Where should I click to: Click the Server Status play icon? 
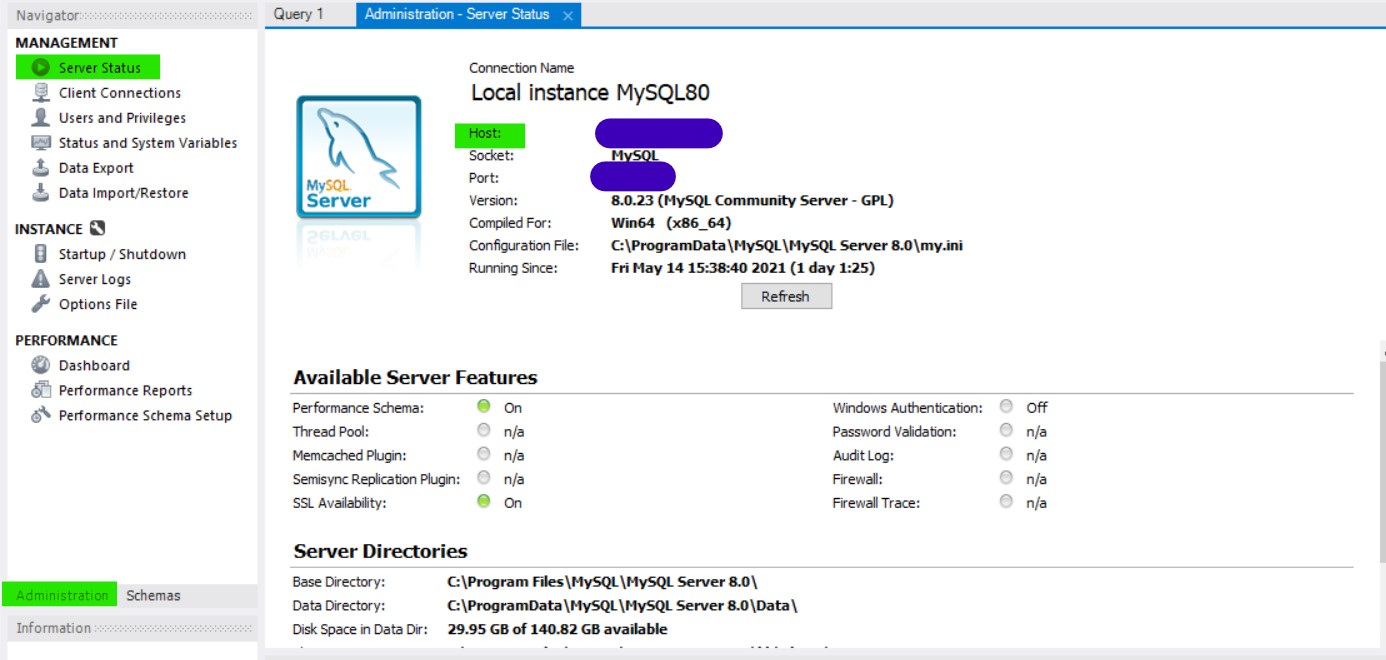pos(41,68)
